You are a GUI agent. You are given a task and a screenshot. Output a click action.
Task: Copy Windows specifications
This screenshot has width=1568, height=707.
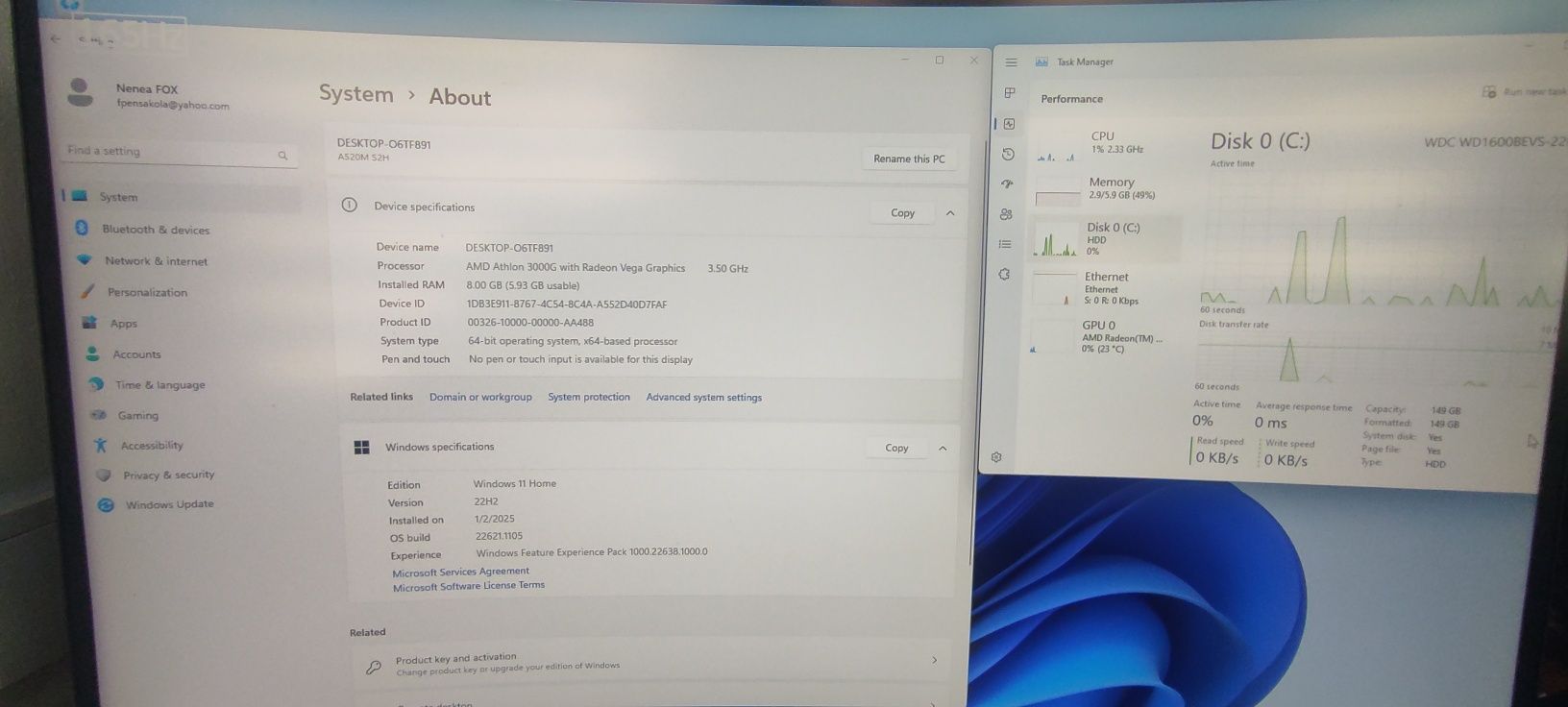(x=896, y=448)
